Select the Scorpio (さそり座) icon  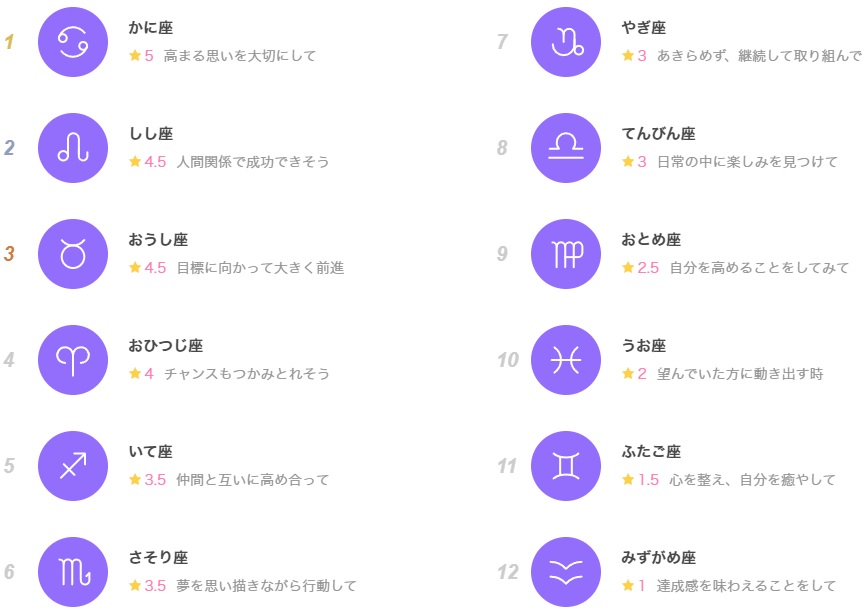tap(73, 572)
